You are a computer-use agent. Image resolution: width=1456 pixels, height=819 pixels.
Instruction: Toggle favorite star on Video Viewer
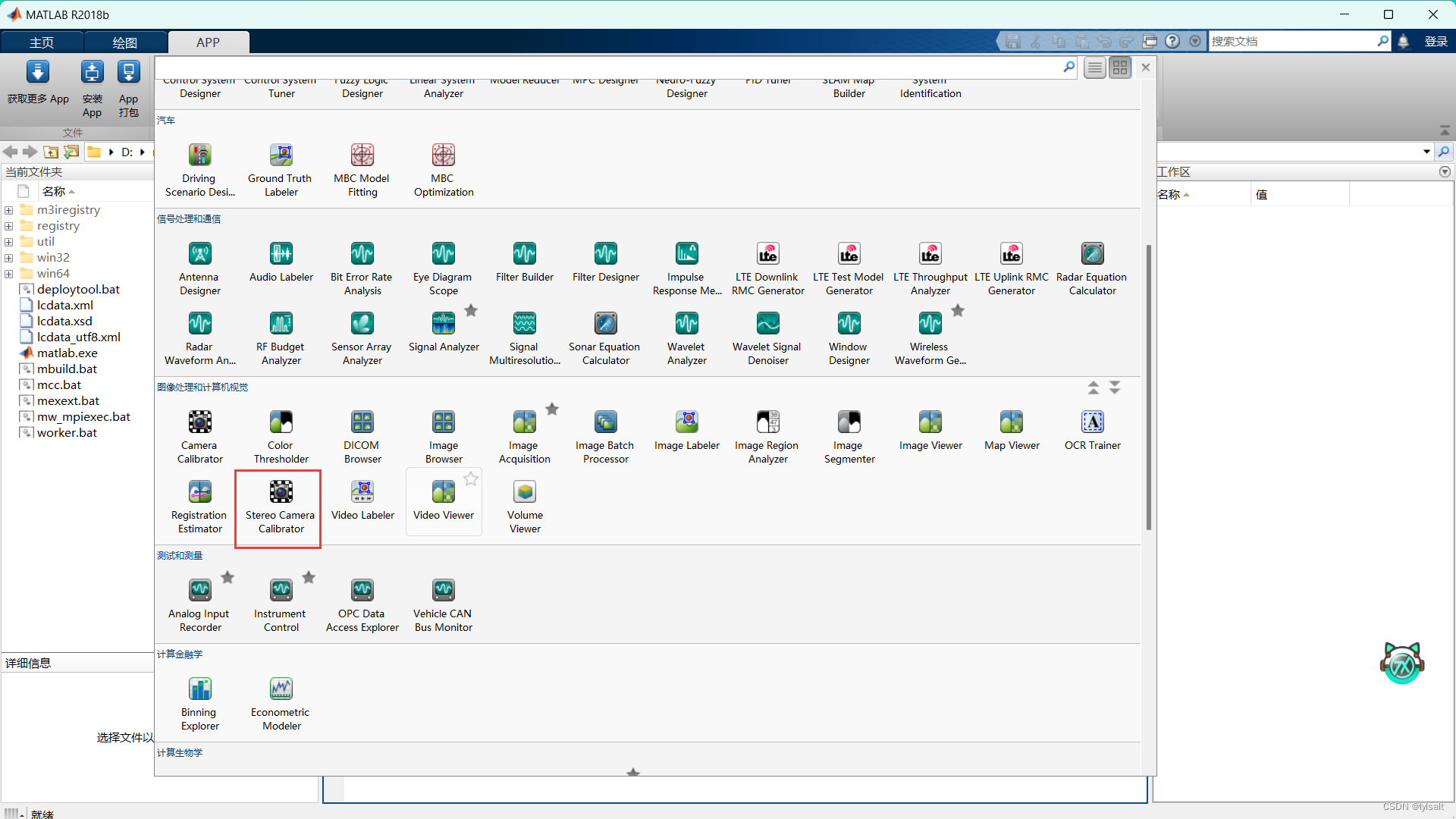coord(471,479)
